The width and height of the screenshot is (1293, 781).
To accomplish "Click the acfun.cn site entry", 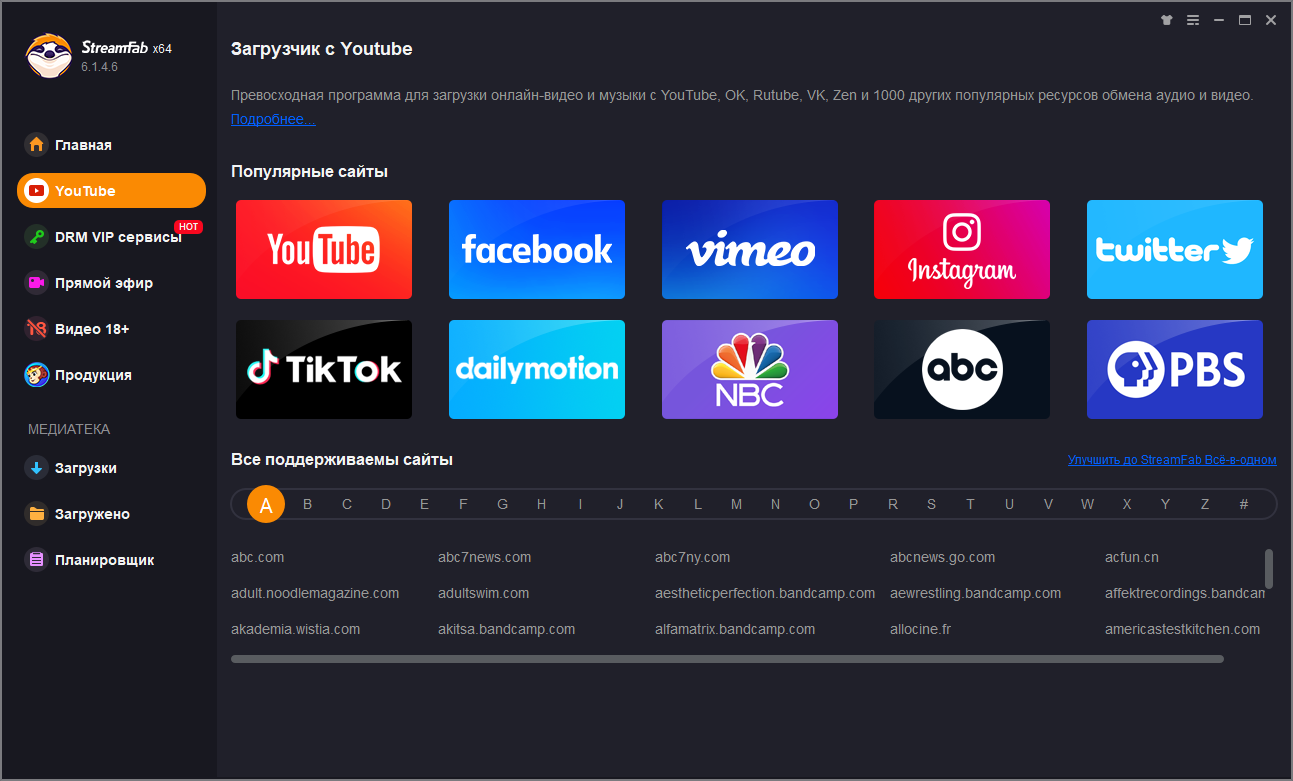I will 1132,557.
